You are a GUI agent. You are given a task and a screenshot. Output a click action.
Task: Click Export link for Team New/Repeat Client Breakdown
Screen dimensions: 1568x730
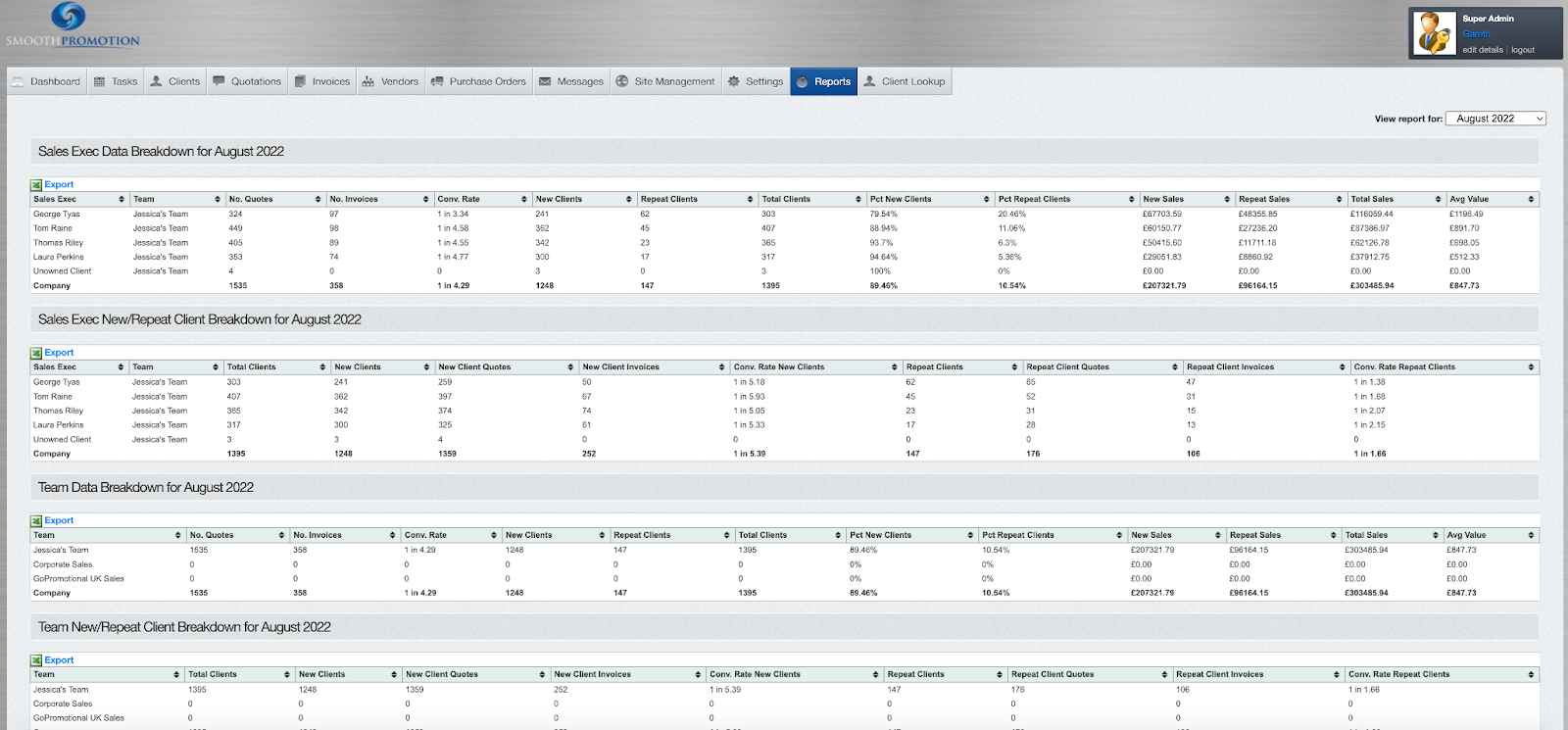[x=59, y=660]
